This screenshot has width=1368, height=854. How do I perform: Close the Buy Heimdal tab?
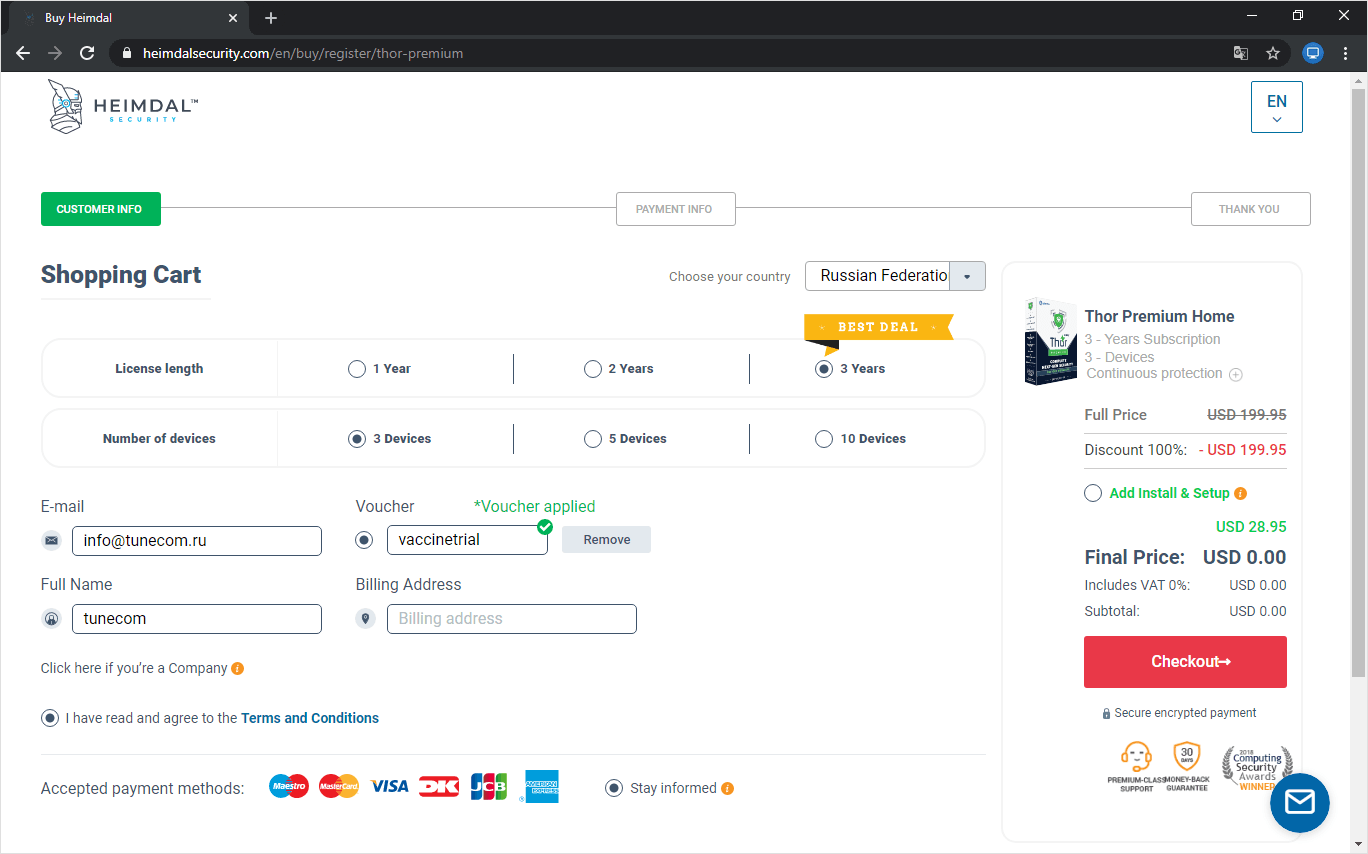click(233, 18)
